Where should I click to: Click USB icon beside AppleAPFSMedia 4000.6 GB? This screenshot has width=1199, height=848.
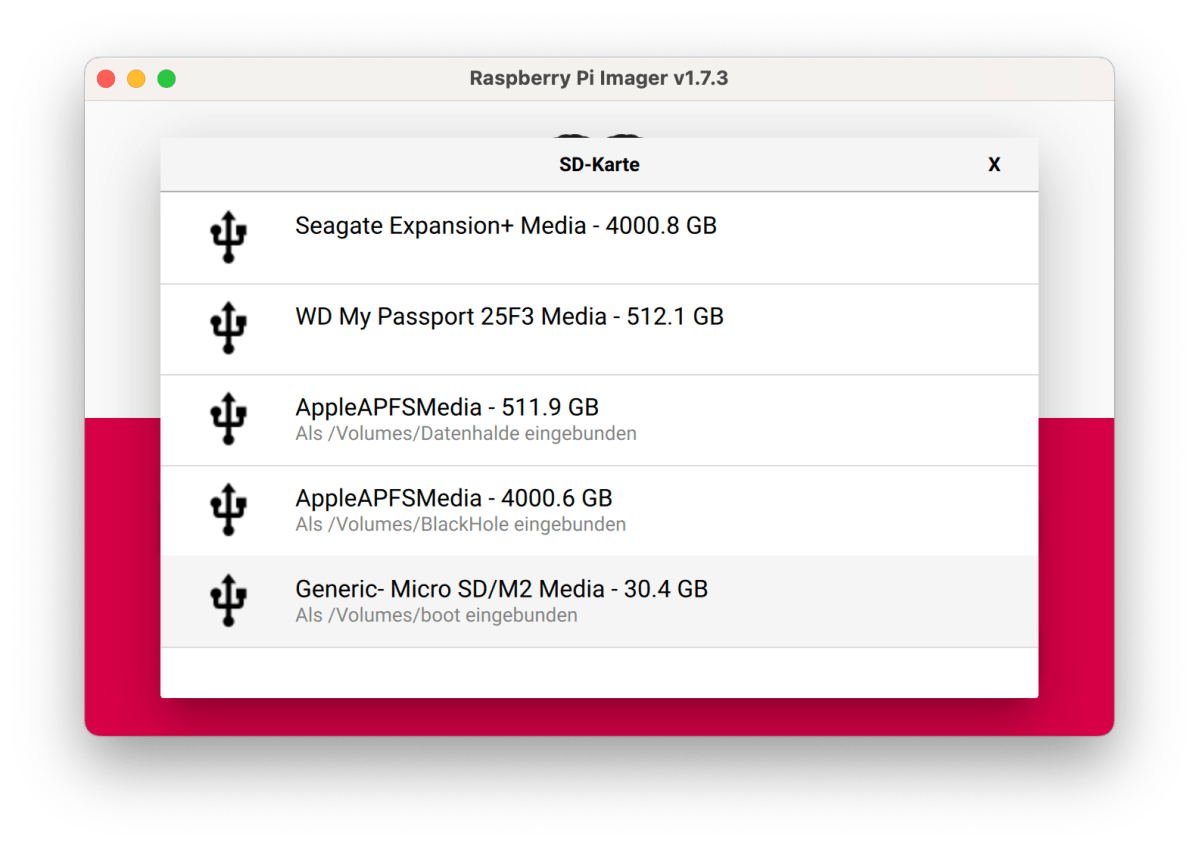click(228, 509)
